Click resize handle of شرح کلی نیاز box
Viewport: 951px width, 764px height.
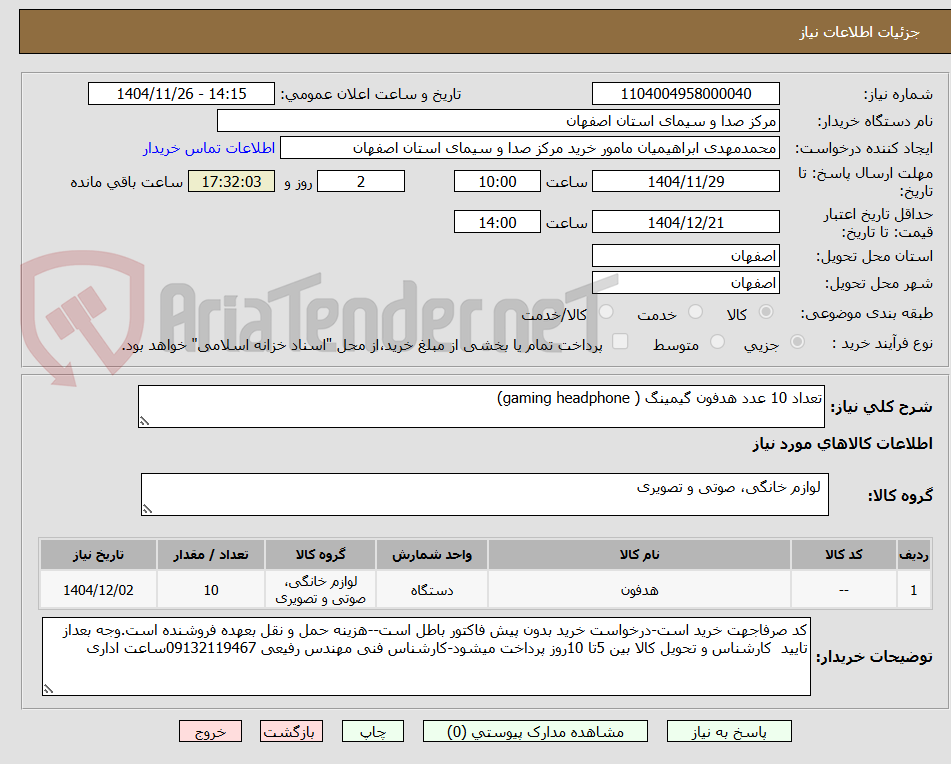pyautogui.click(x=144, y=421)
